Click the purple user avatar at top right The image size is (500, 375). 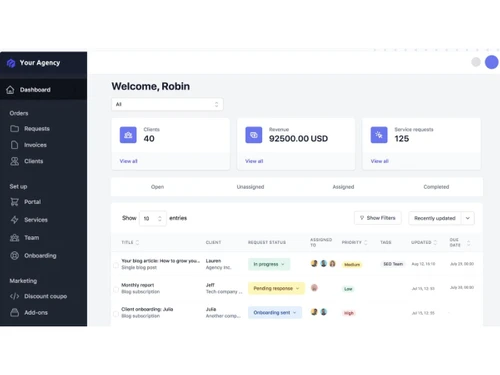[x=491, y=62]
